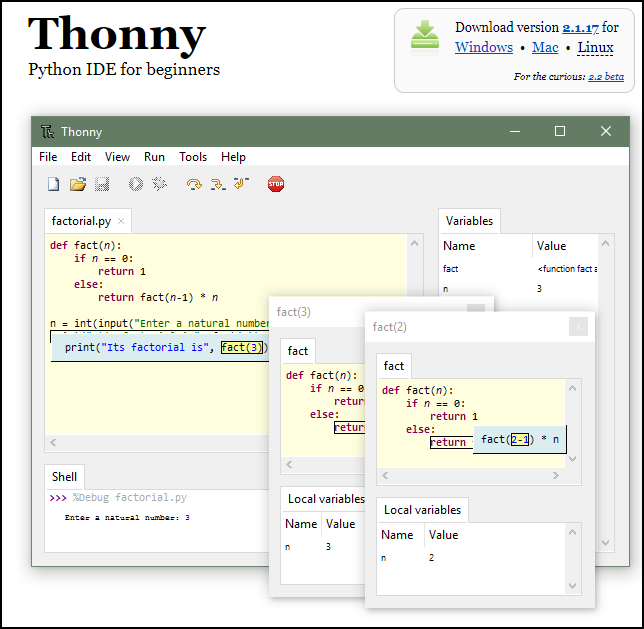Open the 2.2 beta link
This screenshot has width=644, height=629.
(606, 77)
